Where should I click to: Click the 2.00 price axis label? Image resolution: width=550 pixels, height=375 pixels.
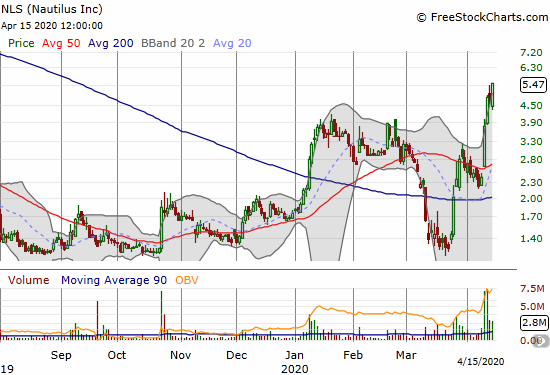531,199
